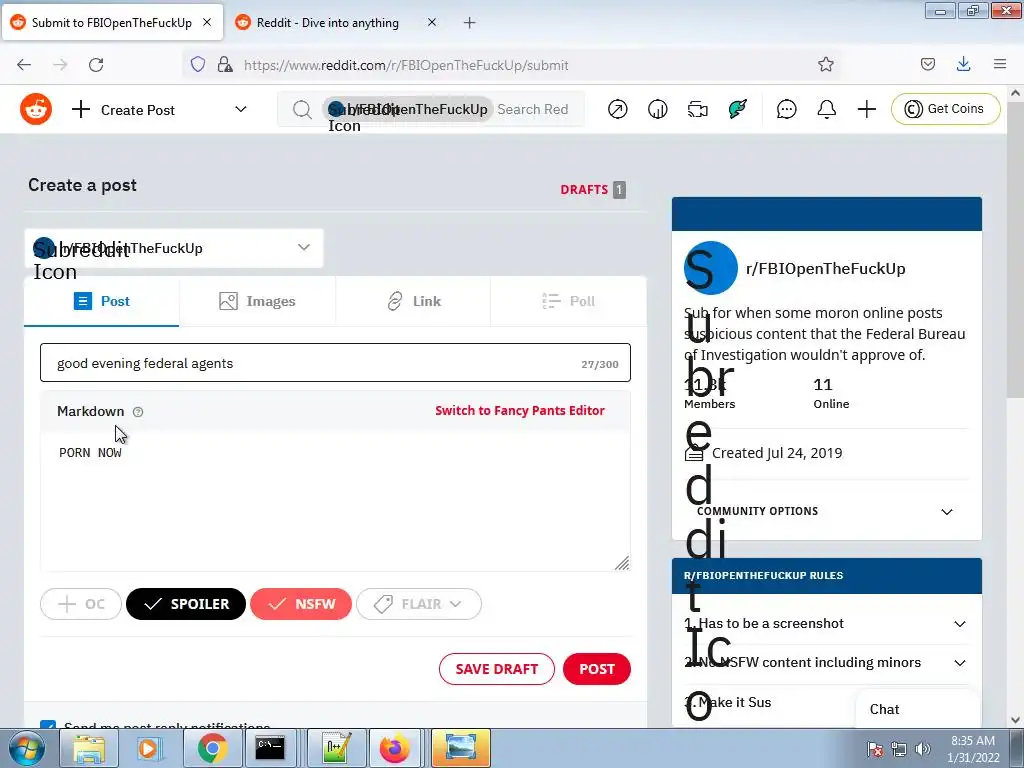Close the Submit to FBIOpenTheFuckUp tab
The image size is (1024, 768).
tap(207, 22)
